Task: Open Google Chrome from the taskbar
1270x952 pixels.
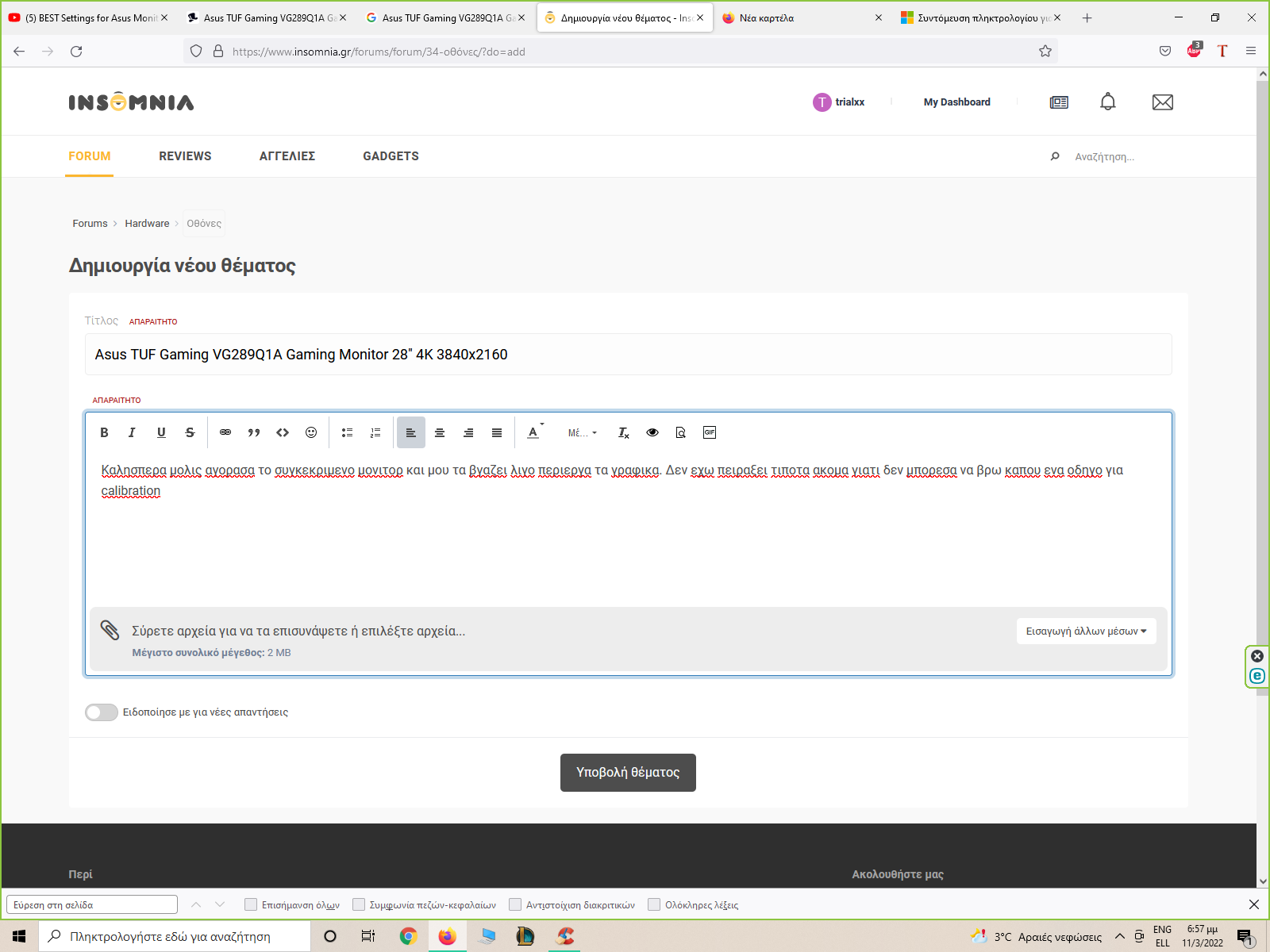Action: (x=408, y=937)
